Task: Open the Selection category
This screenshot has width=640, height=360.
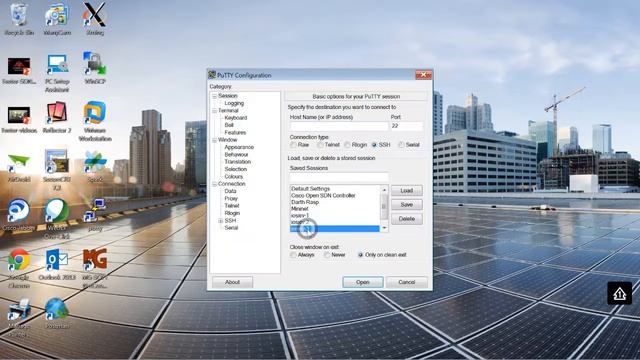Action: pyautogui.click(x=236, y=169)
